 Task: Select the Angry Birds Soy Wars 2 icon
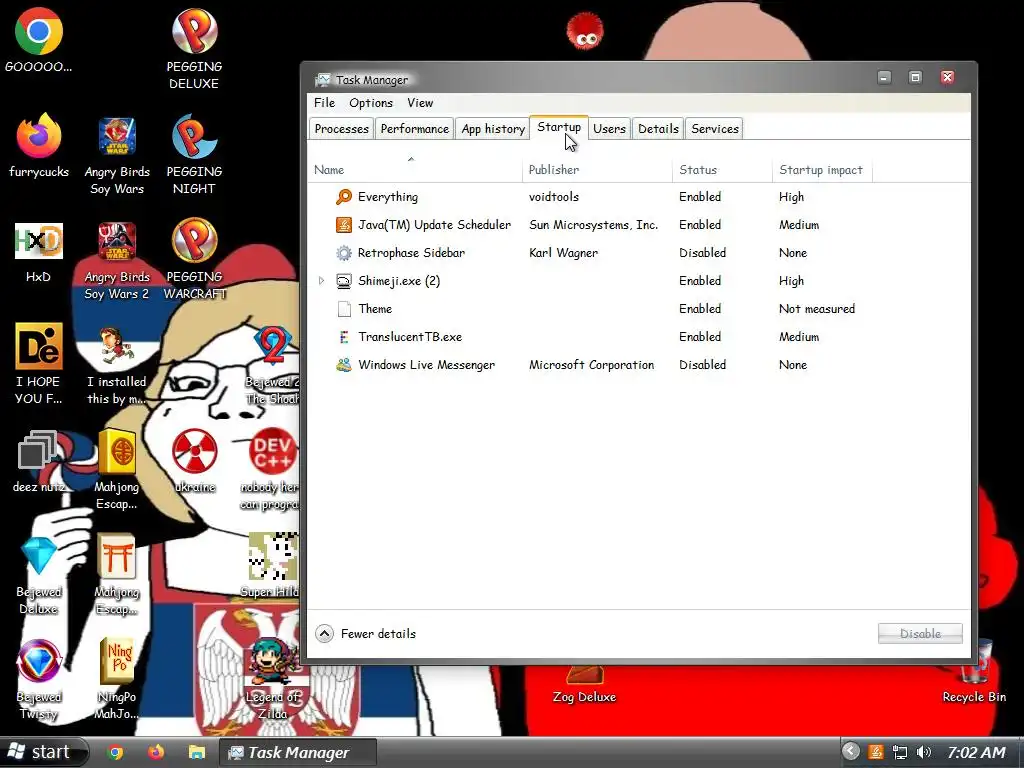(117, 241)
